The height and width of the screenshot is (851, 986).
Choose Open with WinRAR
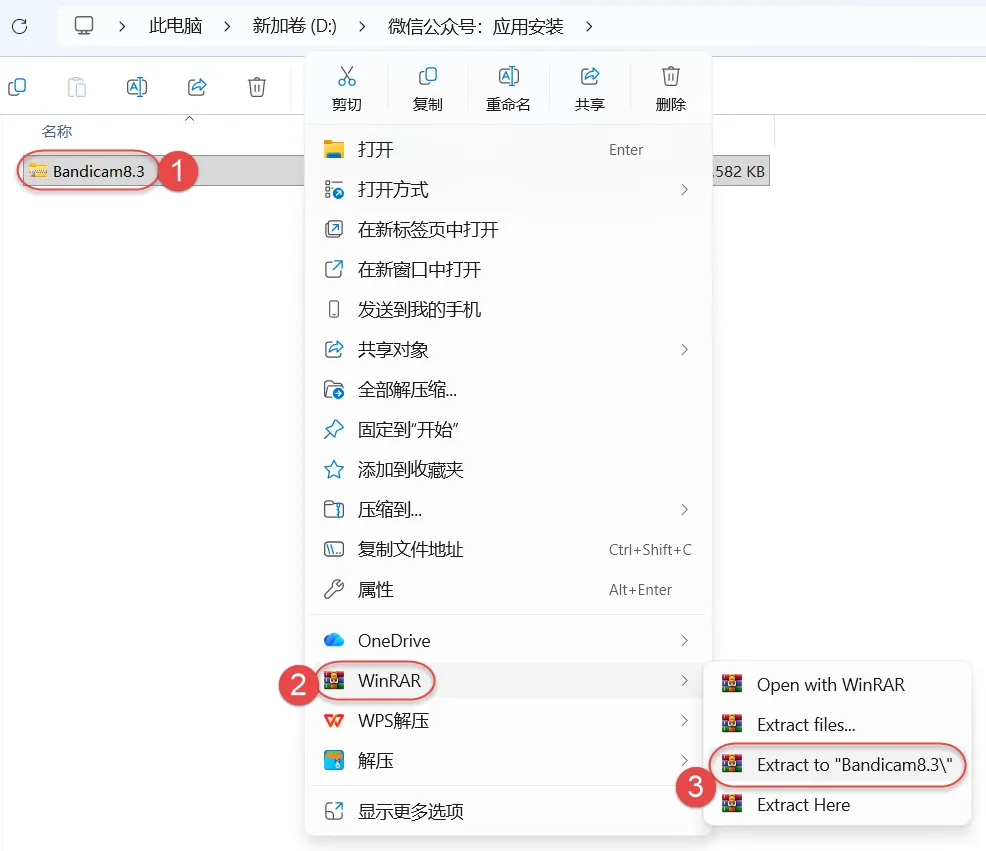[837, 684]
